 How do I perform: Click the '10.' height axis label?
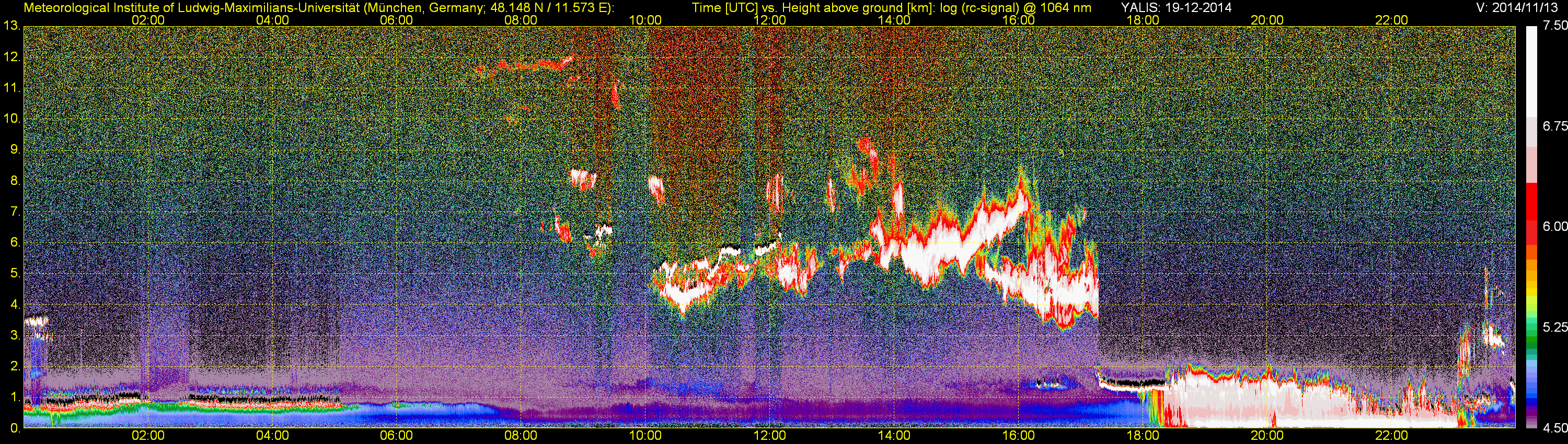coord(11,119)
